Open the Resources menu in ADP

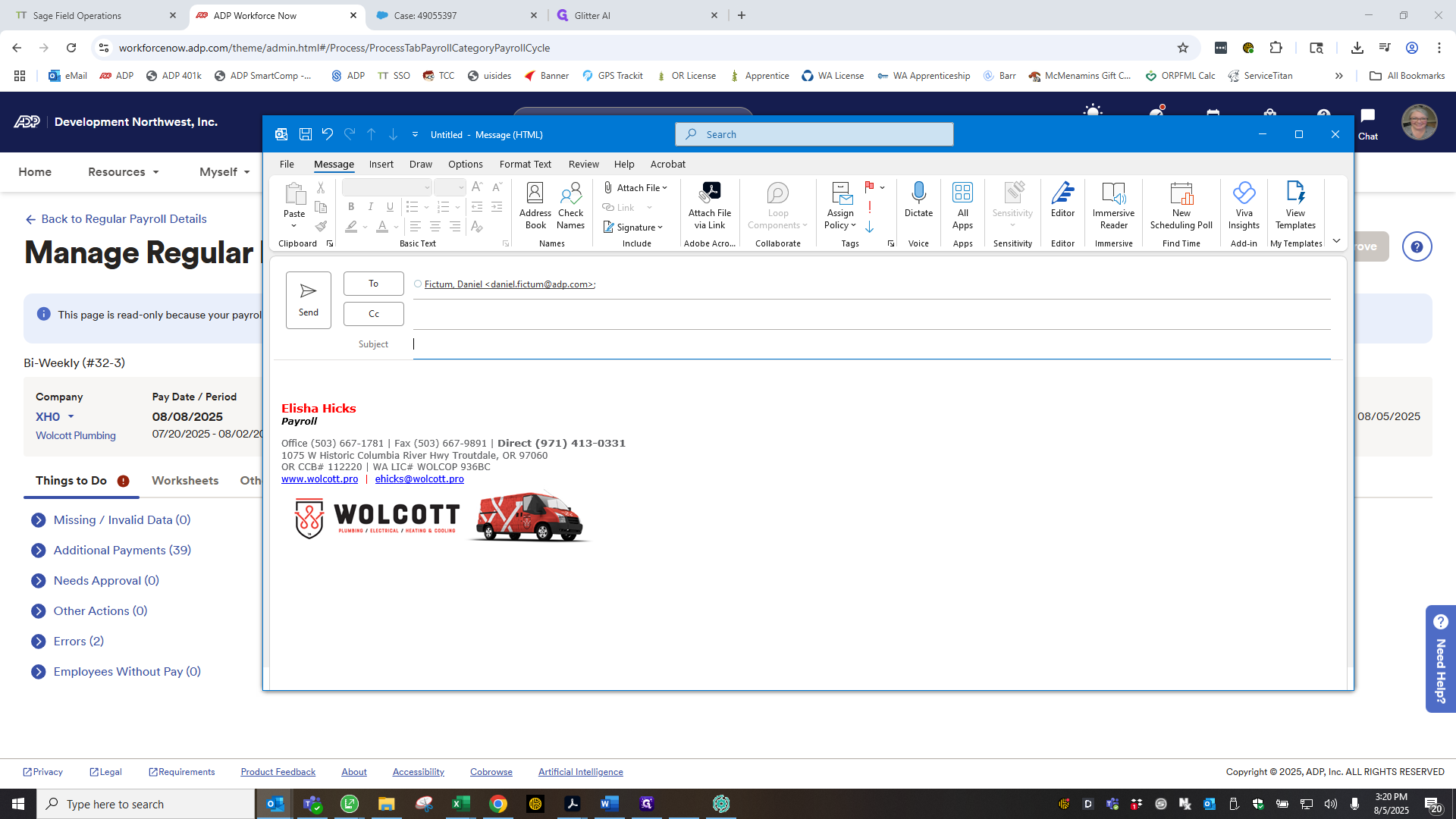tap(124, 172)
